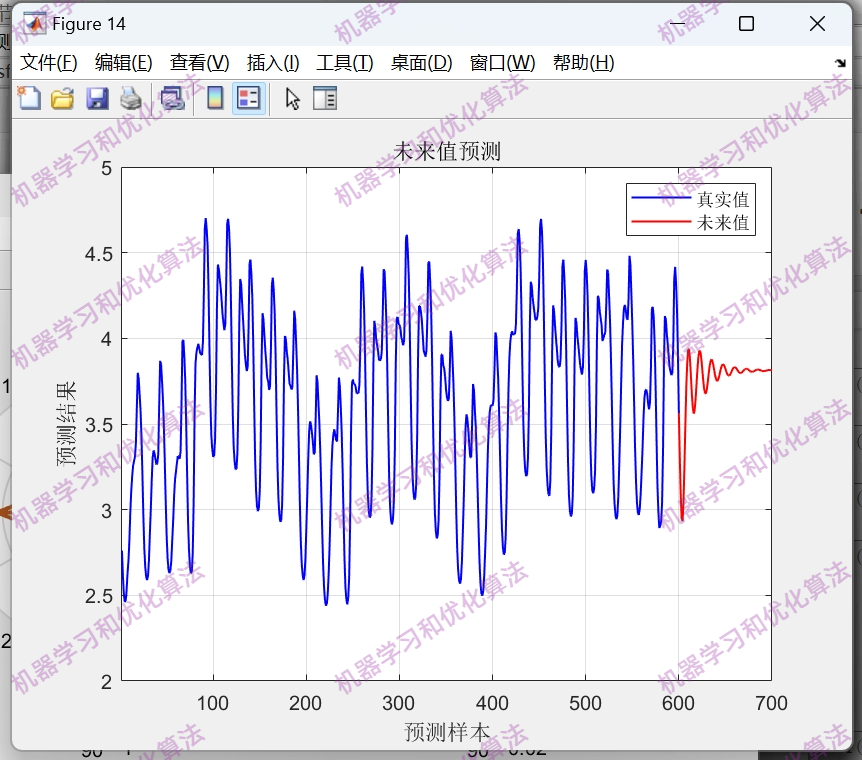Open the 插入(I) menu

(x=273, y=63)
